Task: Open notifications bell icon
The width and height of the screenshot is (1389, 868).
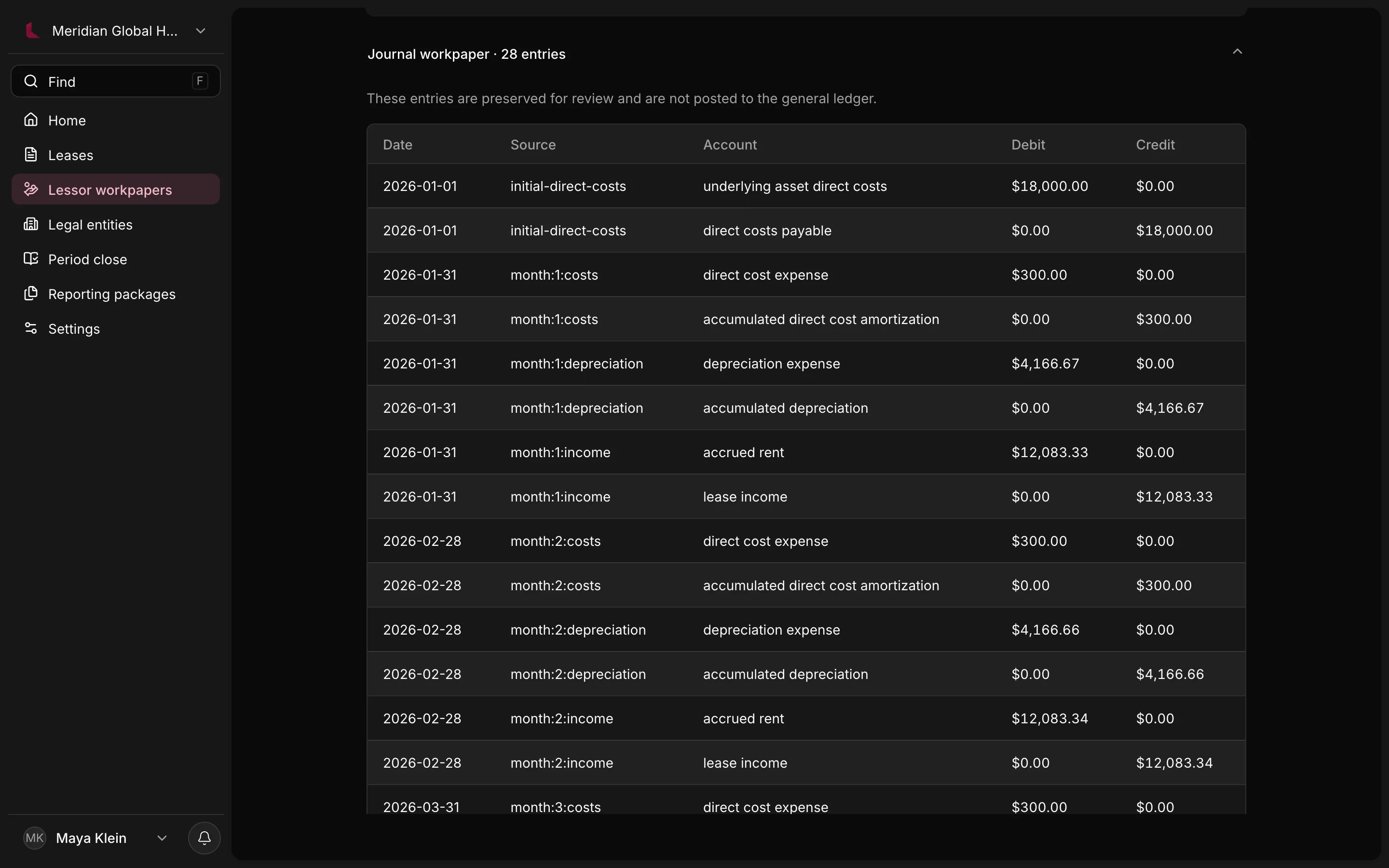Action: point(204,838)
